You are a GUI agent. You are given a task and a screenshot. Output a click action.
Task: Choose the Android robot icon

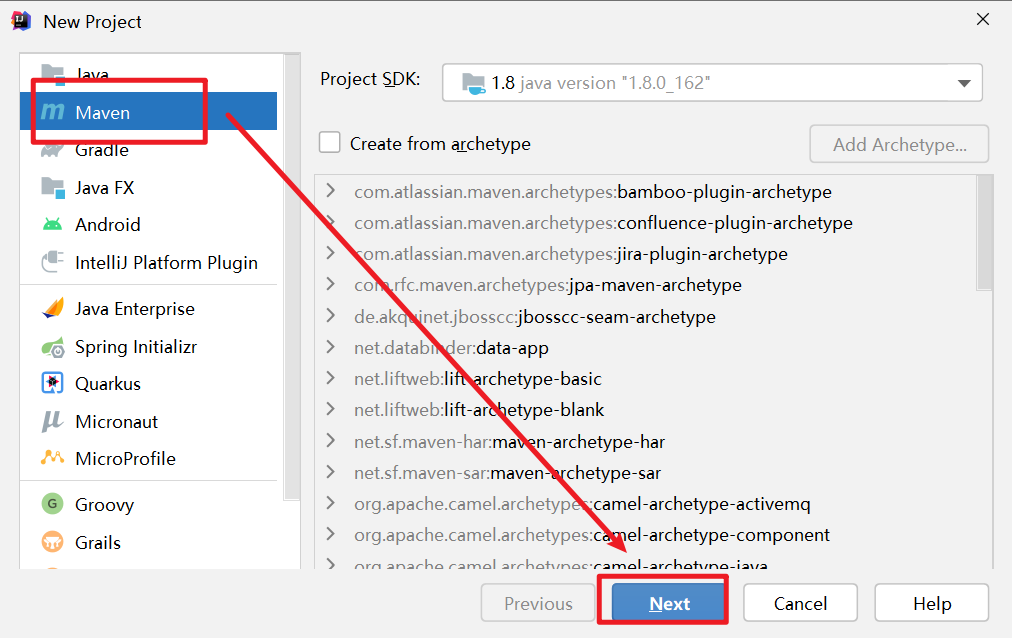52,224
